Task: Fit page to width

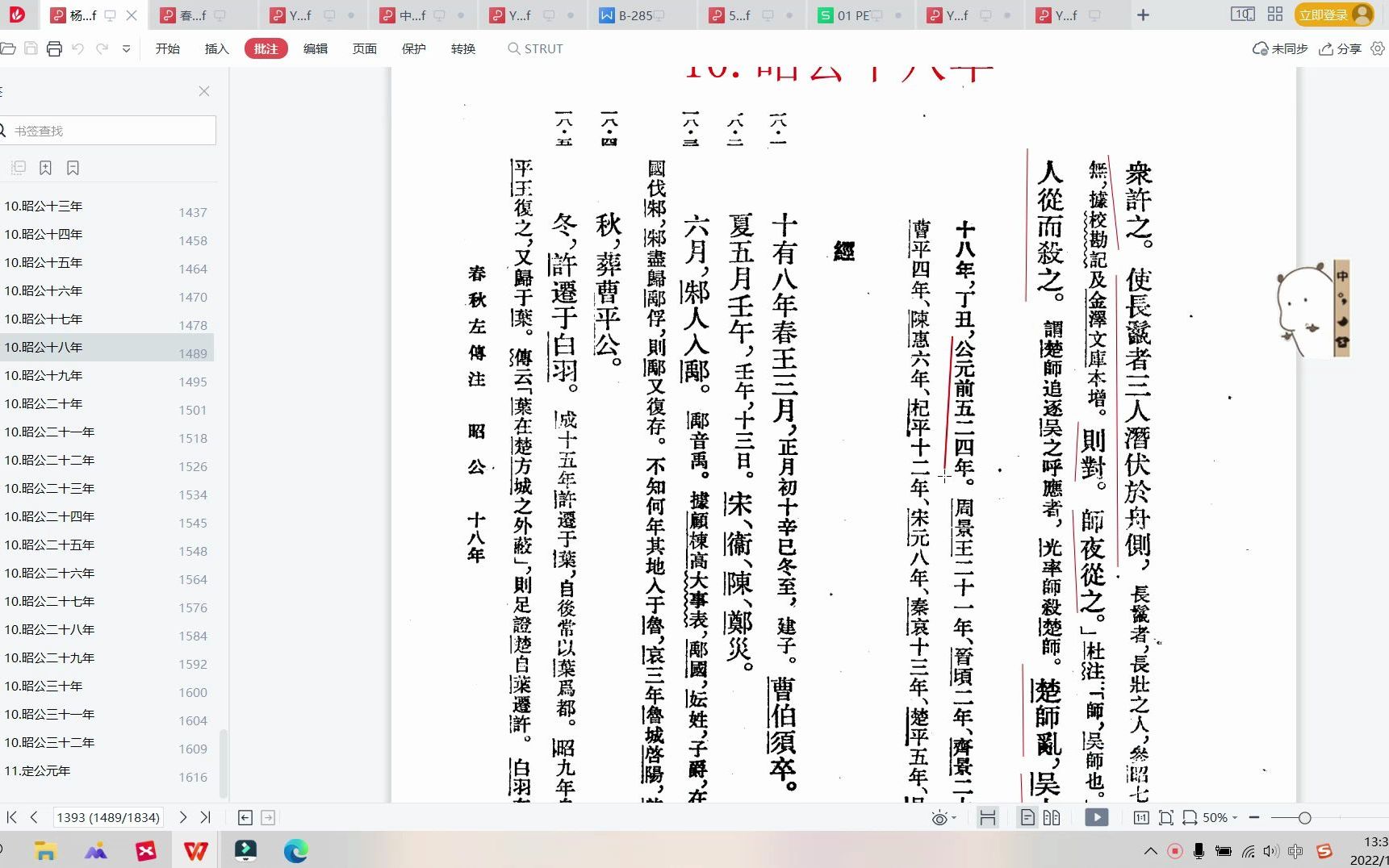Action: (x=1190, y=818)
